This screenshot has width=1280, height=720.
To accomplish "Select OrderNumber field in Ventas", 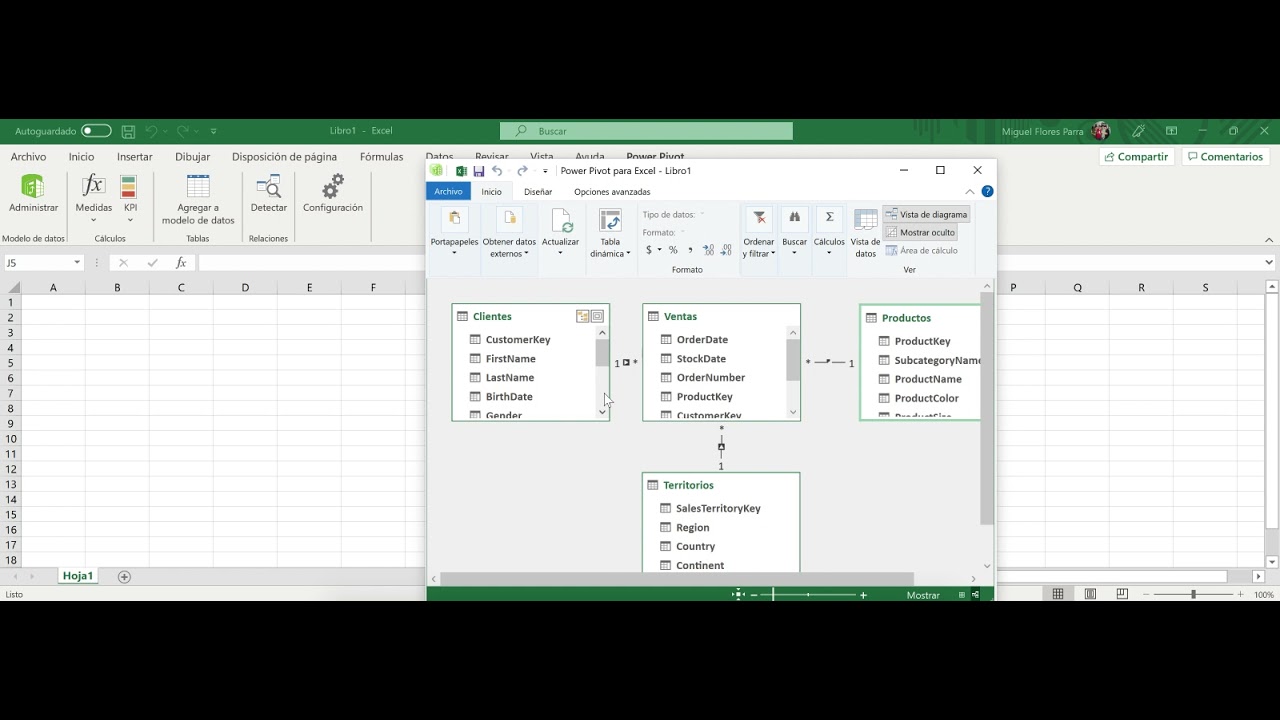I will 711,378.
